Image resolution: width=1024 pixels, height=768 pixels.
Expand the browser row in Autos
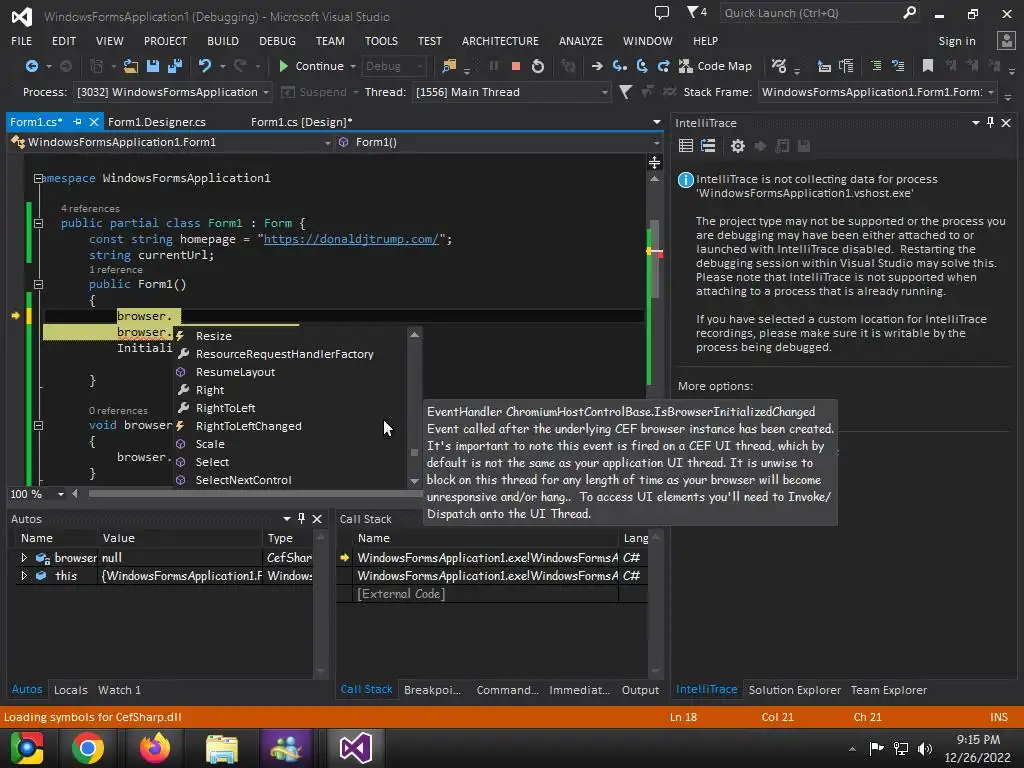pos(24,558)
